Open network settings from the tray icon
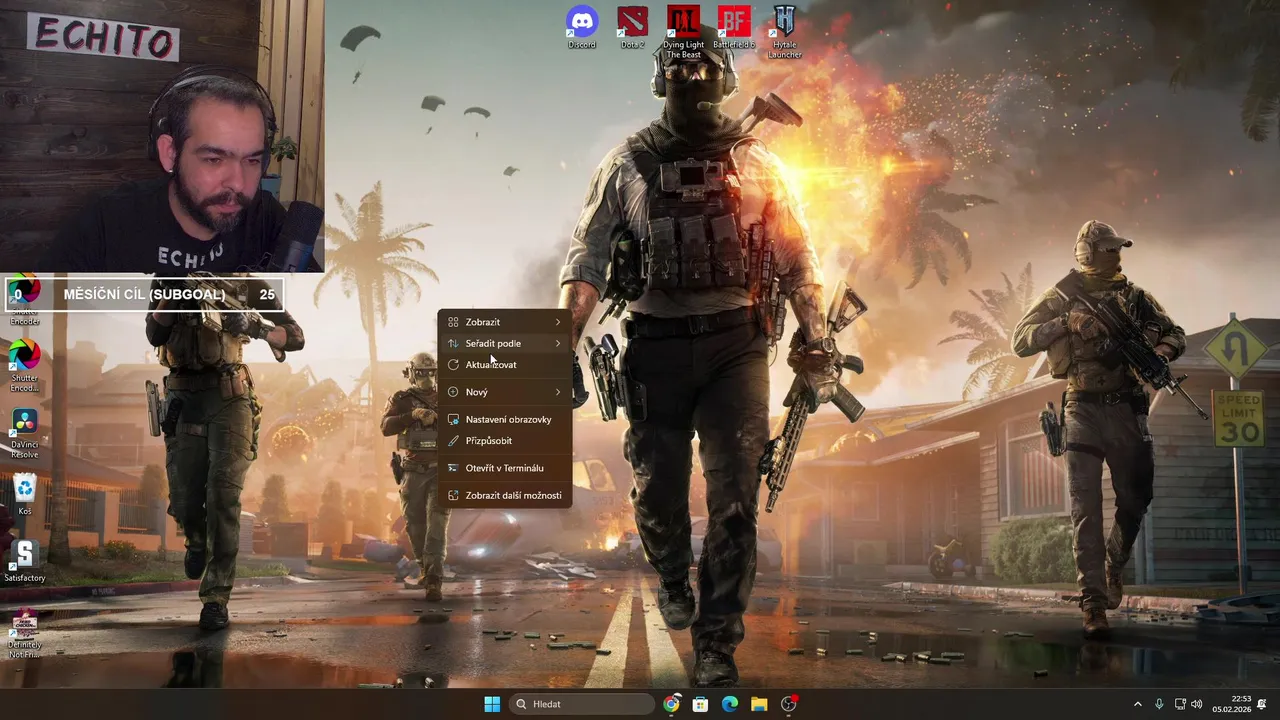This screenshot has height=720, width=1280. (x=1180, y=704)
